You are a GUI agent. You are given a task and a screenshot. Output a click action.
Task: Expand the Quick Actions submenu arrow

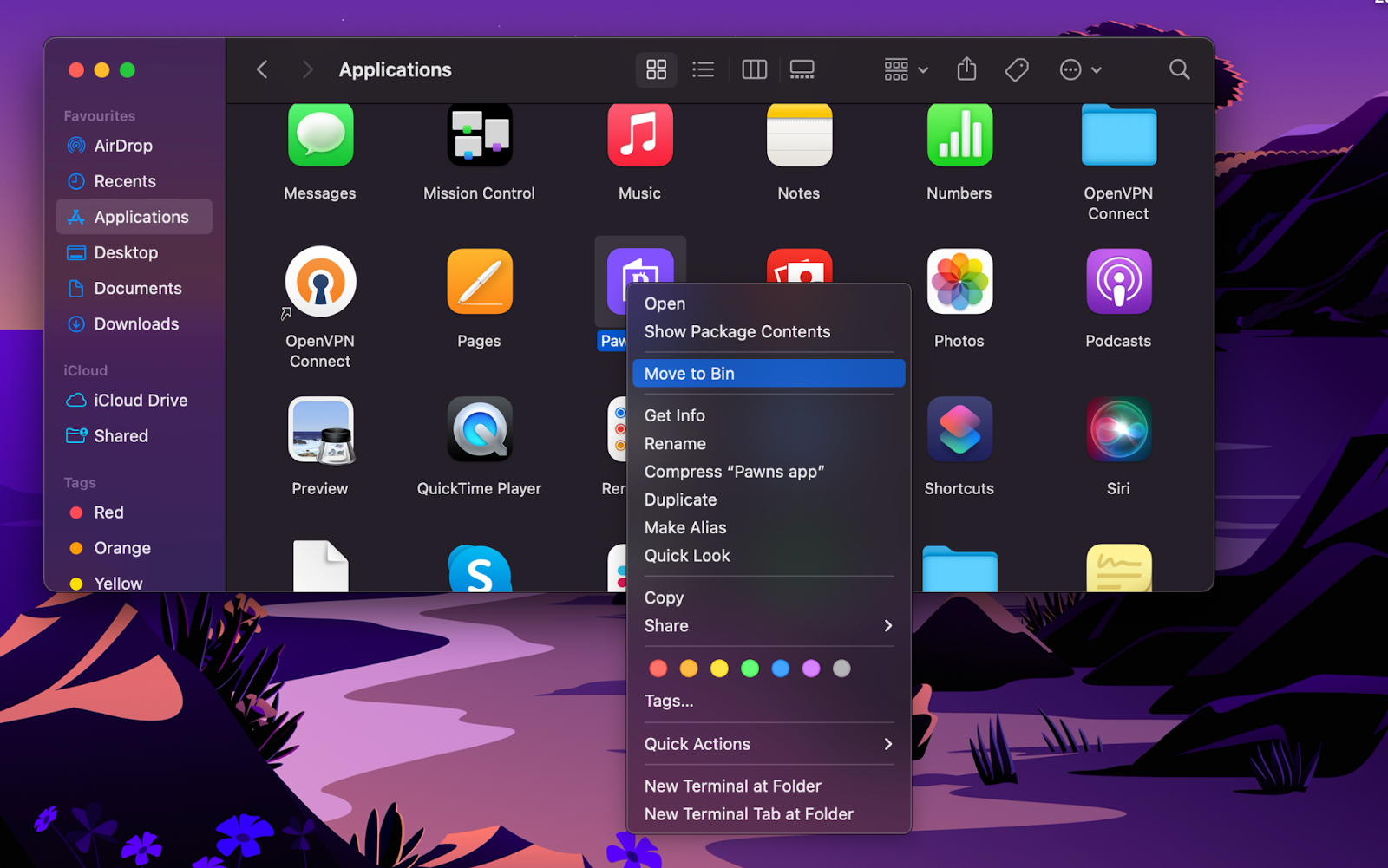click(x=887, y=745)
